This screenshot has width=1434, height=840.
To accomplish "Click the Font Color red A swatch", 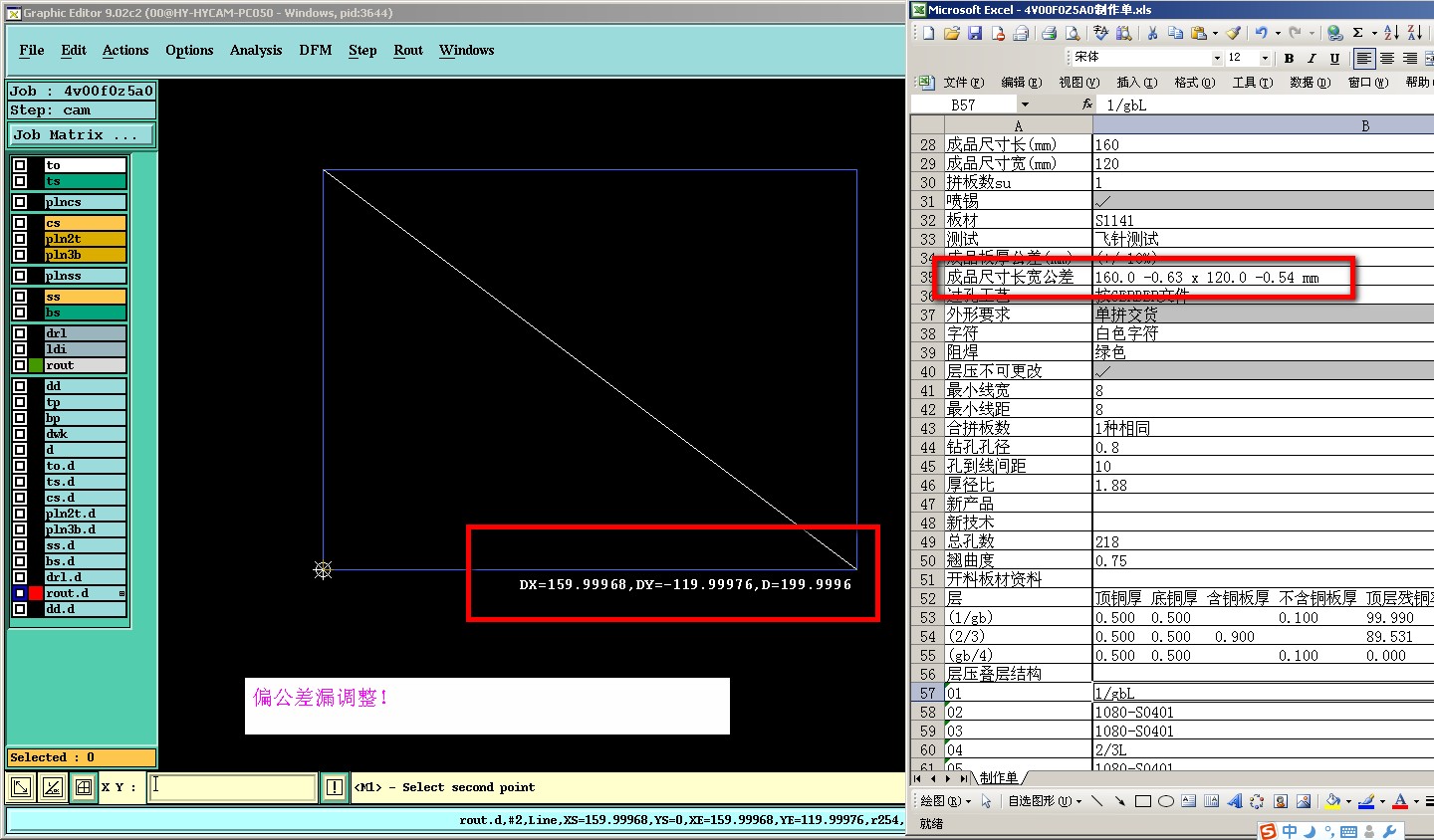I will click(1400, 800).
